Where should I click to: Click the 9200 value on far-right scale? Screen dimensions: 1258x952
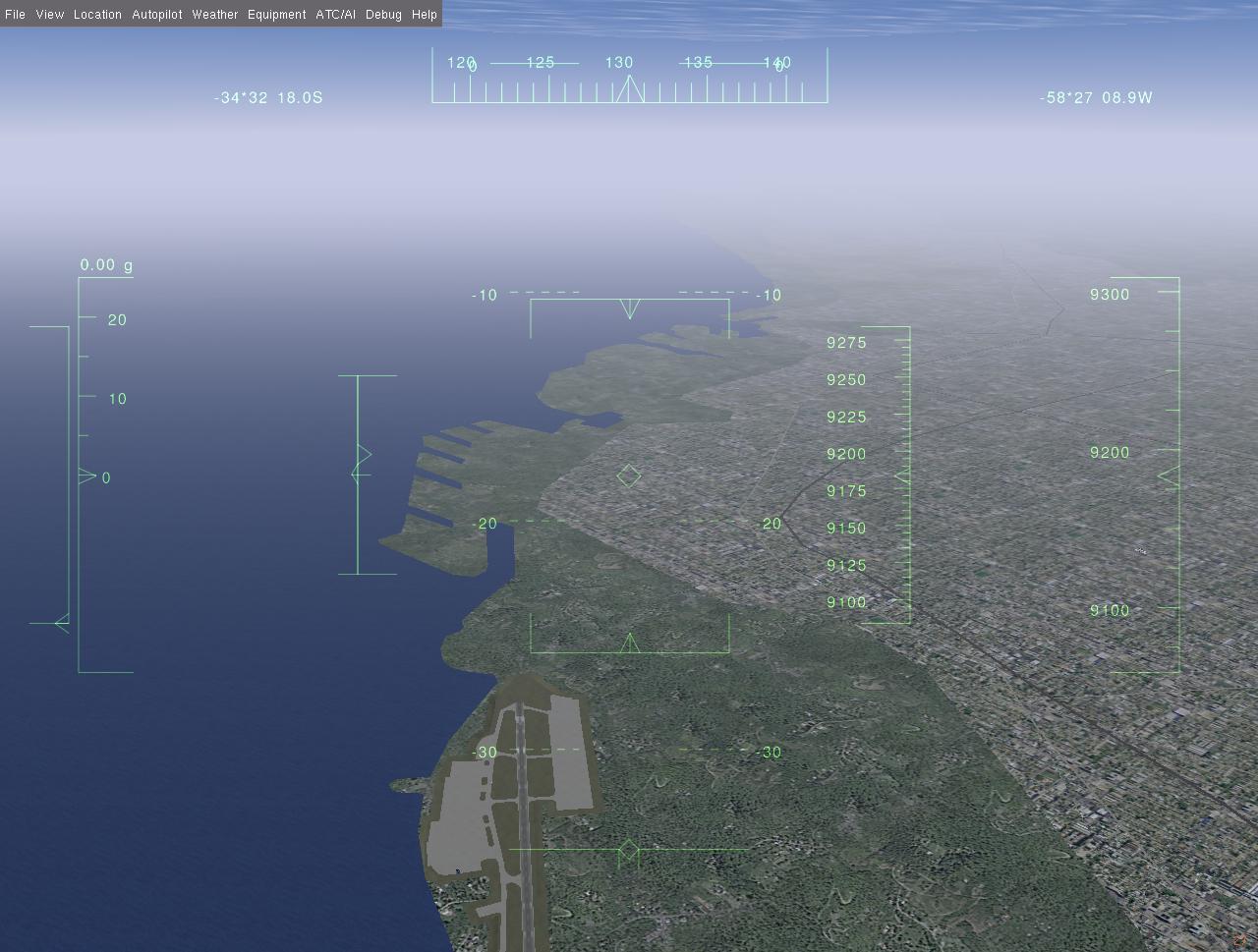pyautogui.click(x=1110, y=453)
